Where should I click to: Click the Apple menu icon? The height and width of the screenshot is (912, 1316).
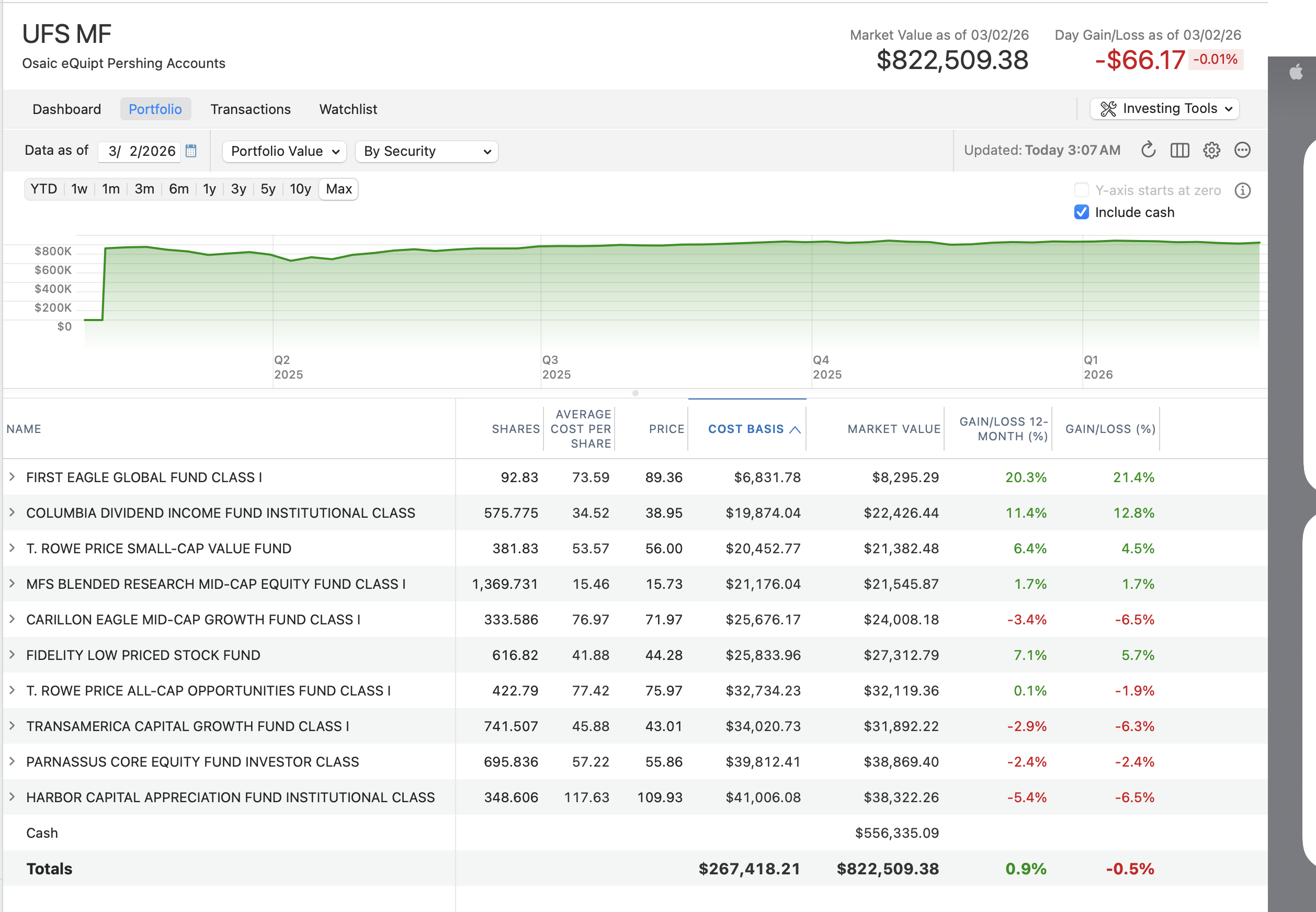pos(1296,72)
